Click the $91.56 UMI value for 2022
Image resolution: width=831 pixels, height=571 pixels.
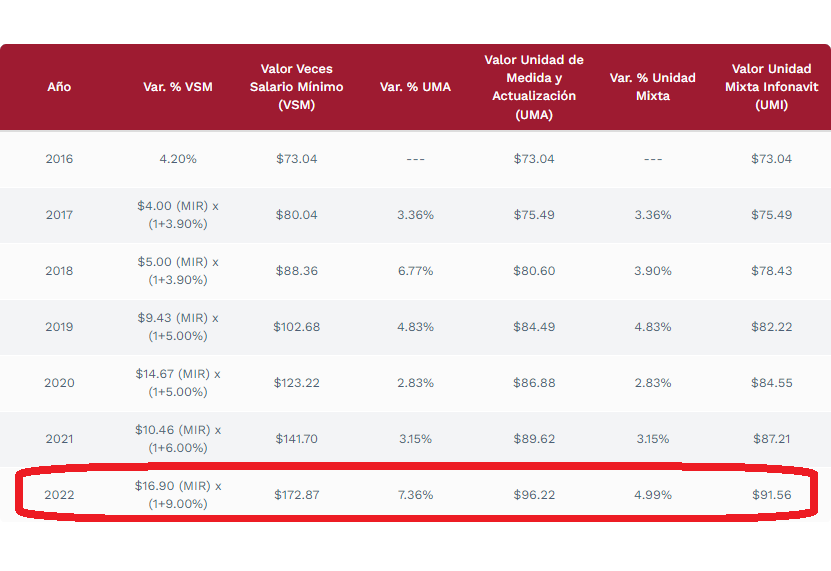coord(771,495)
